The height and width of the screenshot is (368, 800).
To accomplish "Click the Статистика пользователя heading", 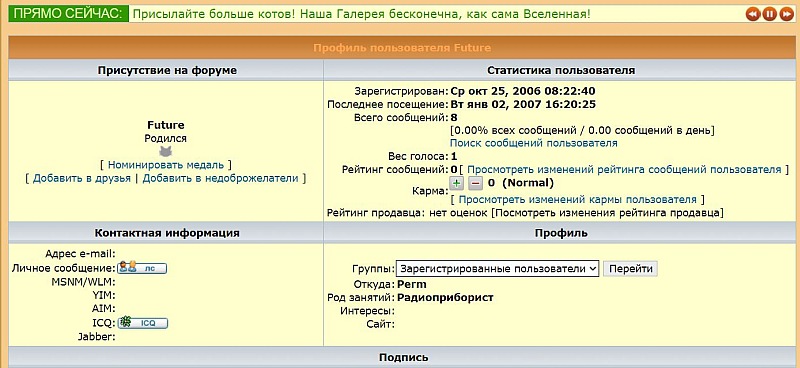I will (x=561, y=70).
